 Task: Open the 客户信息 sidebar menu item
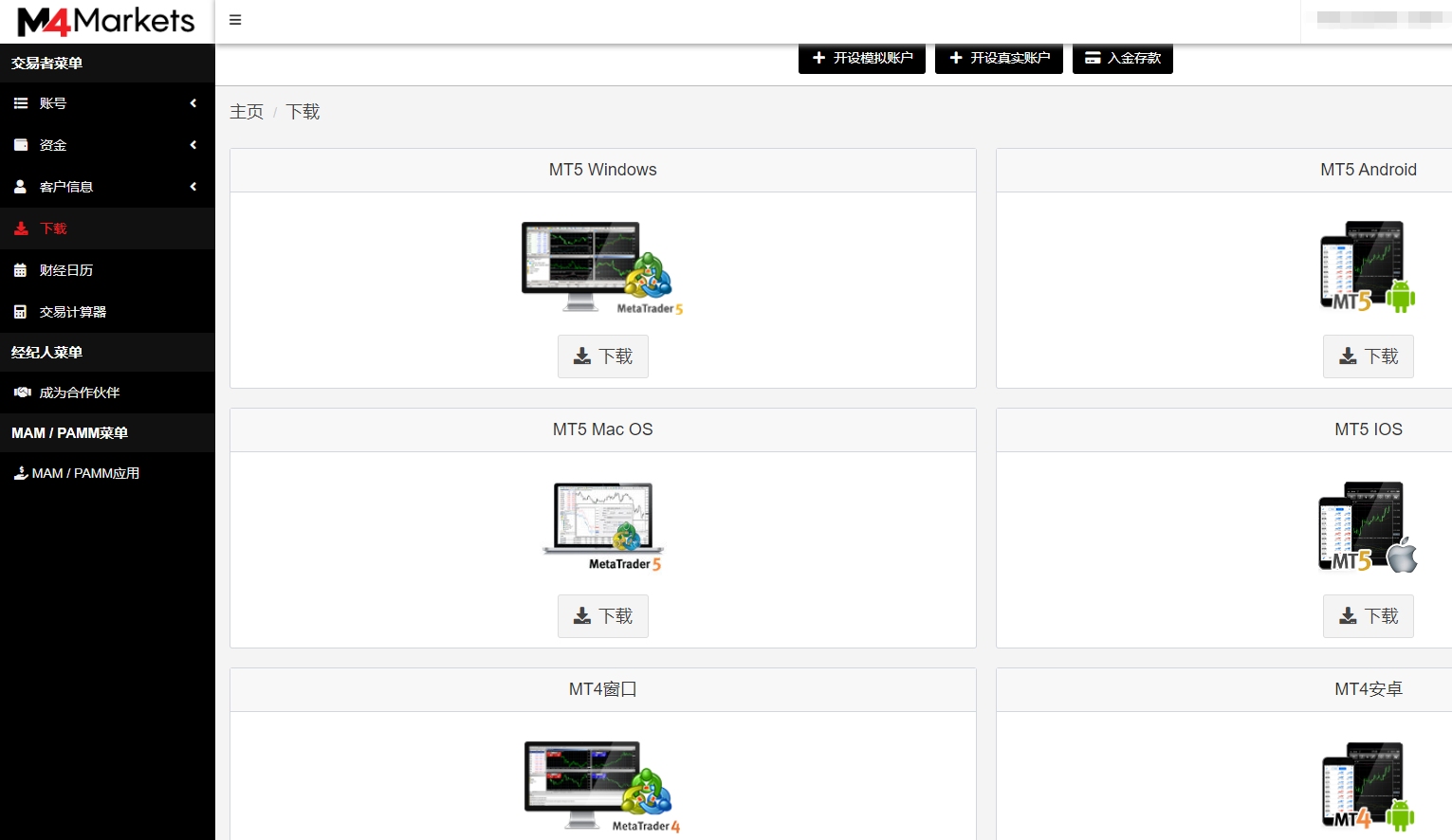[x=107, y=187]
